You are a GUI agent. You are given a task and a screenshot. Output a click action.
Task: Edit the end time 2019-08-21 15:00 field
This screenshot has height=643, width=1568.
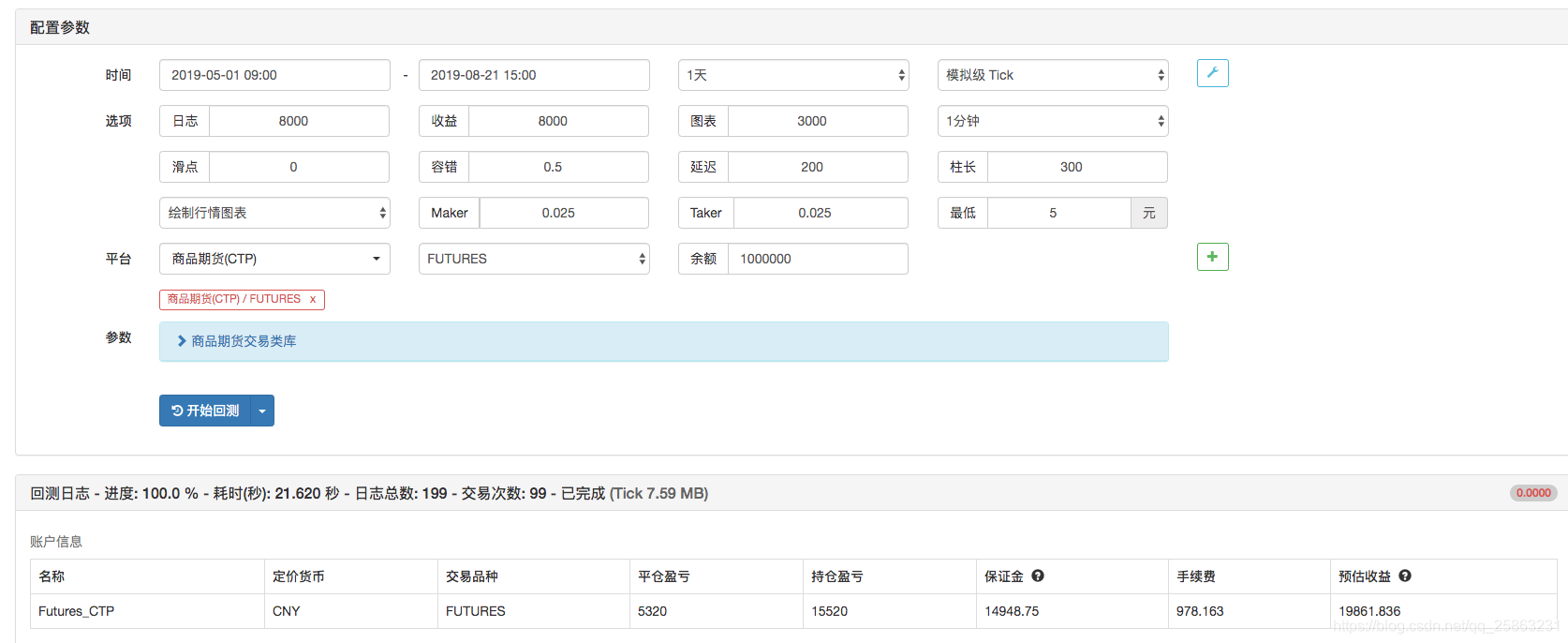click(534, 75)
